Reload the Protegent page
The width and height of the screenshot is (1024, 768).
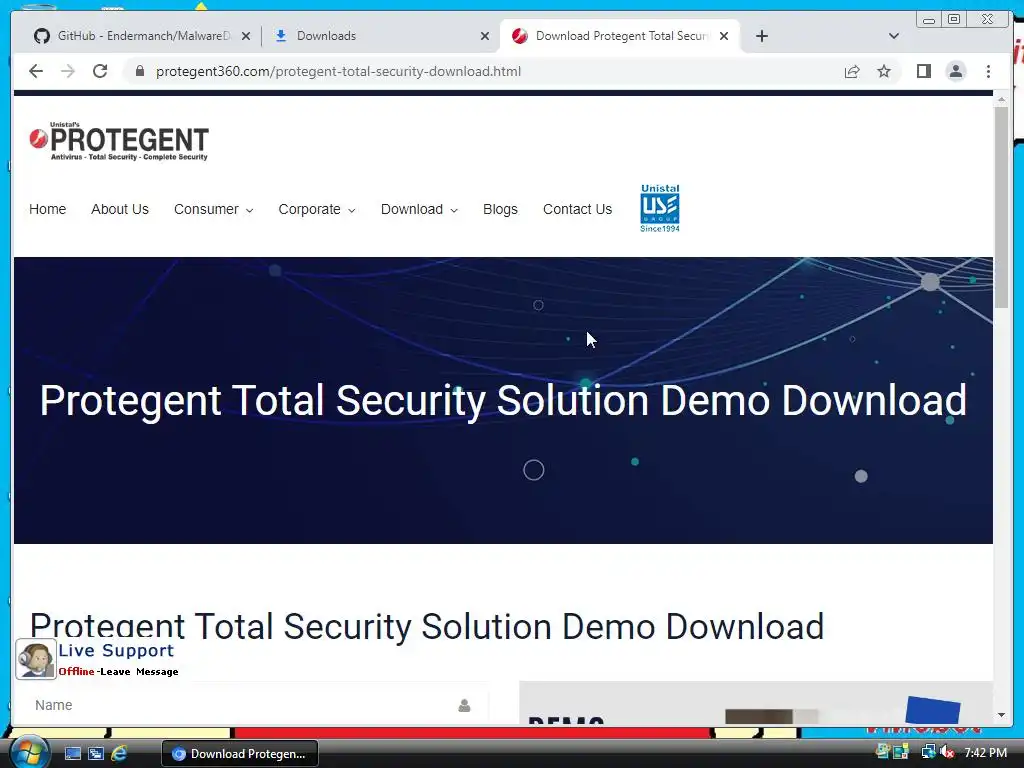[x=100, y=71]
